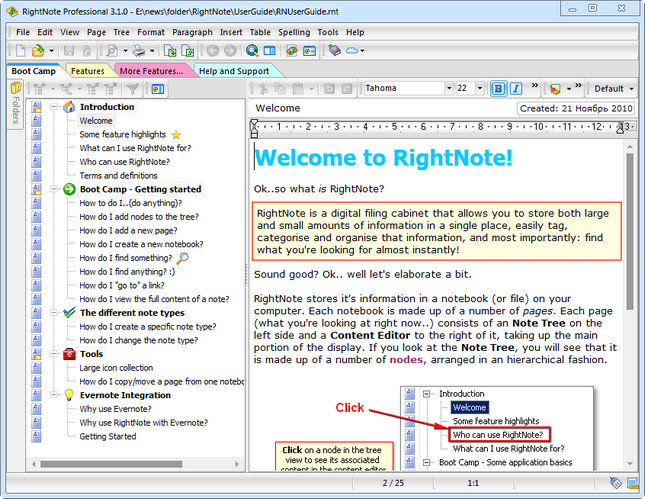
Task: Click the house icon beside Introduction
Action: (x=68, y=107)
